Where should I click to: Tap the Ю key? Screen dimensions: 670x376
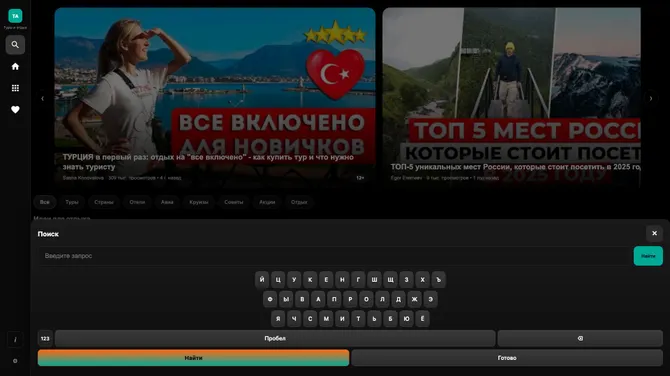pos(406,319)
